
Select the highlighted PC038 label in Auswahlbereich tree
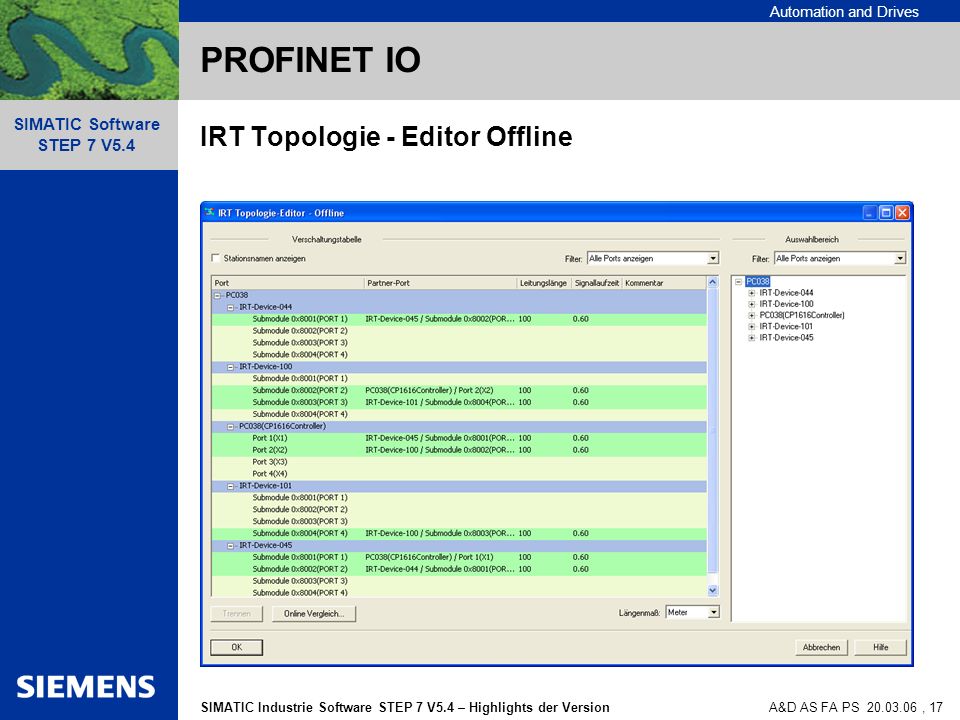coord(757,282)
